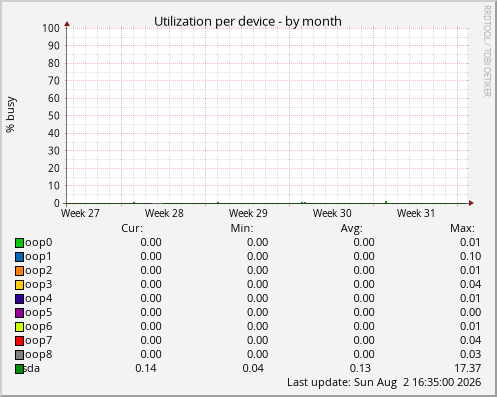Click the oop1 device label
Viewport: 497px width, 397px height.
(x=39, y=257)
